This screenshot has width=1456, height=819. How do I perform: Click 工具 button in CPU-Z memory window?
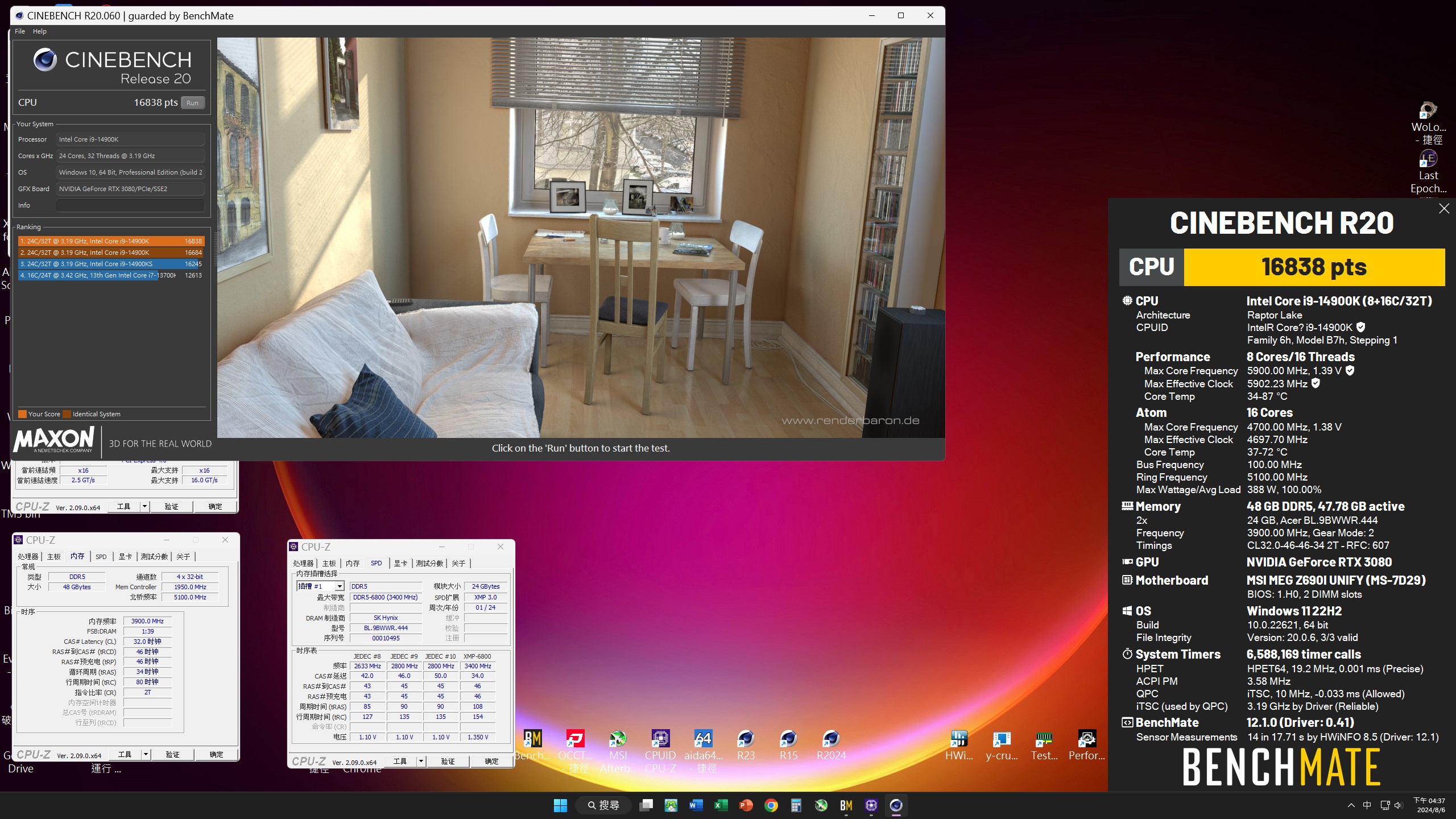point(125,754)
